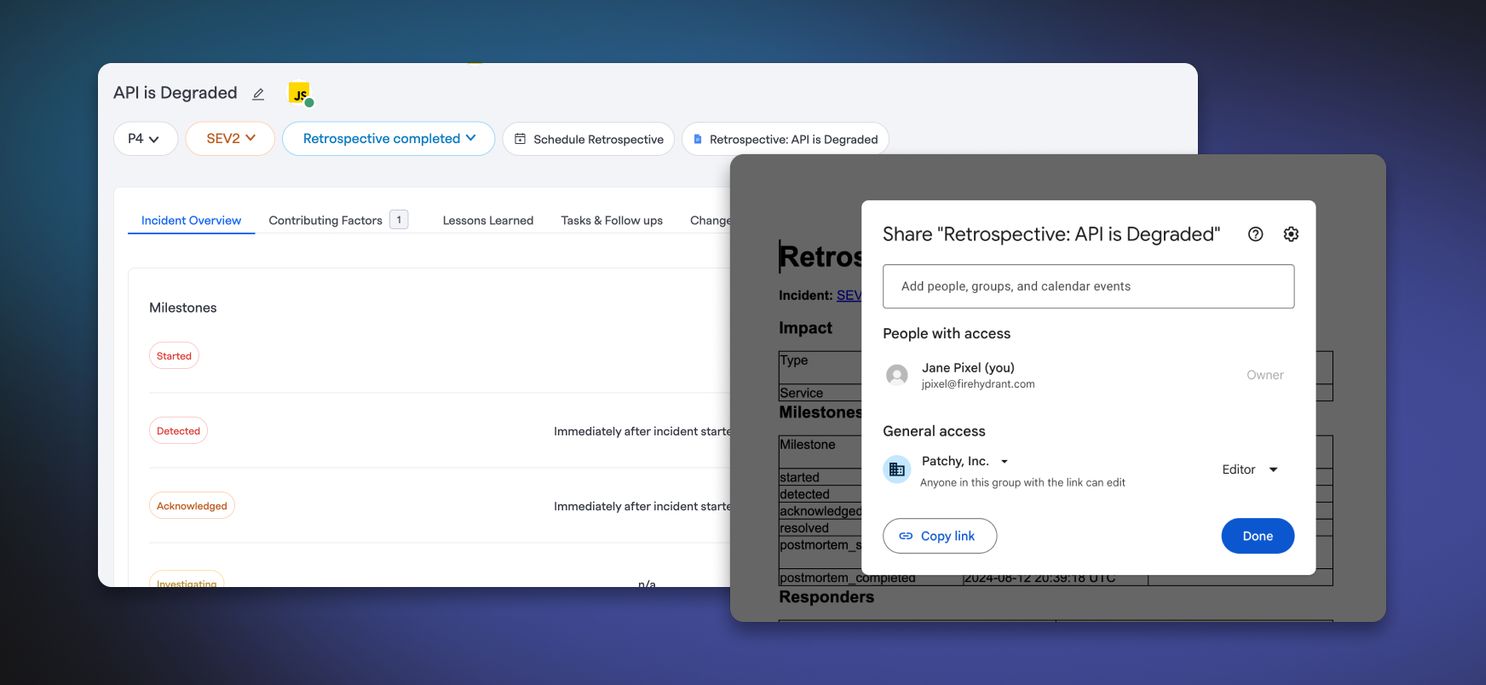Click the document icon on Retrospective link
The width and height of the screenshot is (1486, 685).
point(697,139)
